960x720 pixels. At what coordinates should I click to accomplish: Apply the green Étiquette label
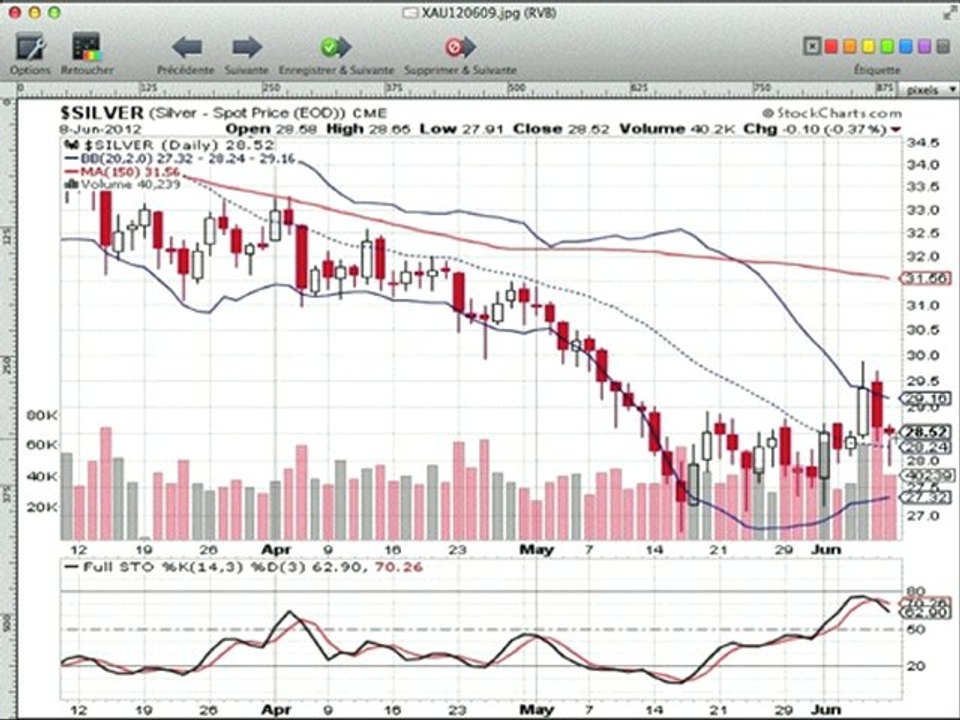click(887, 46)
